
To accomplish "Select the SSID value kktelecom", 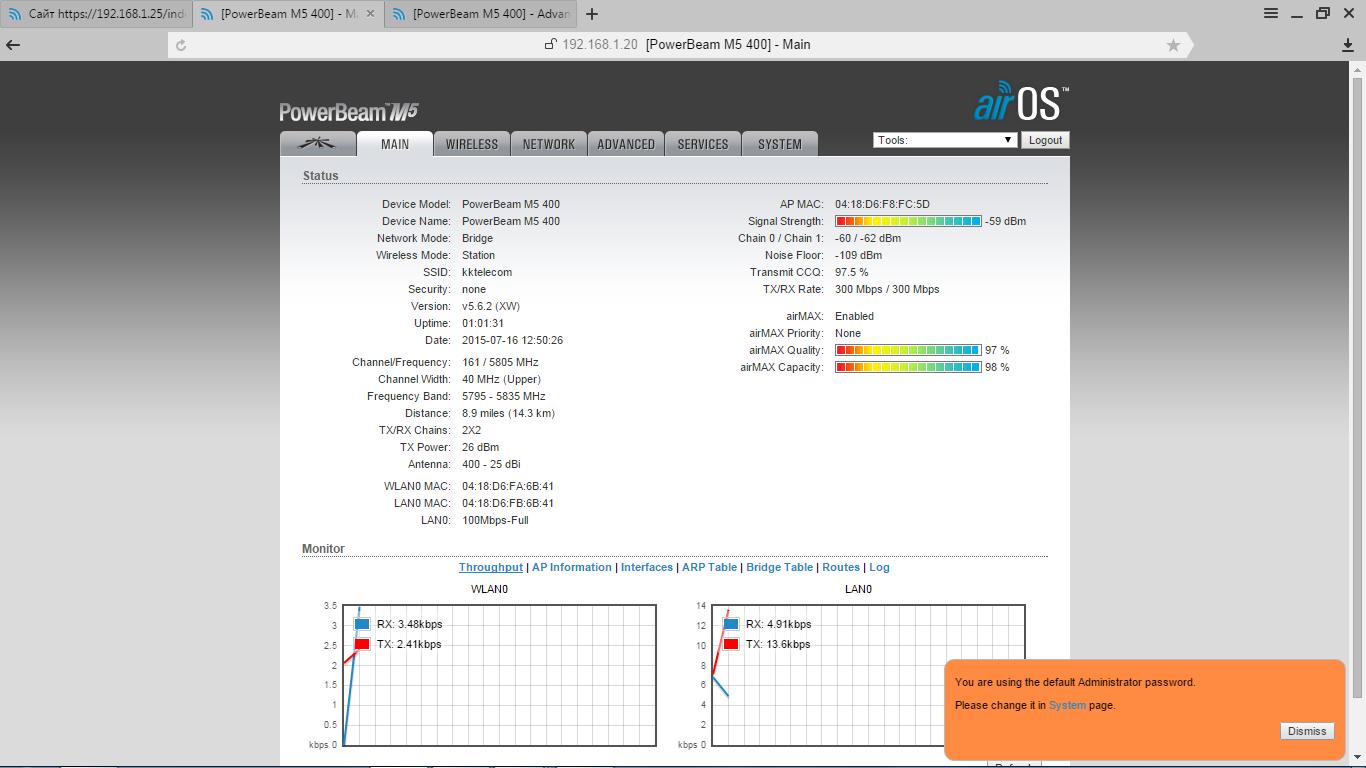I will [487, 272].
